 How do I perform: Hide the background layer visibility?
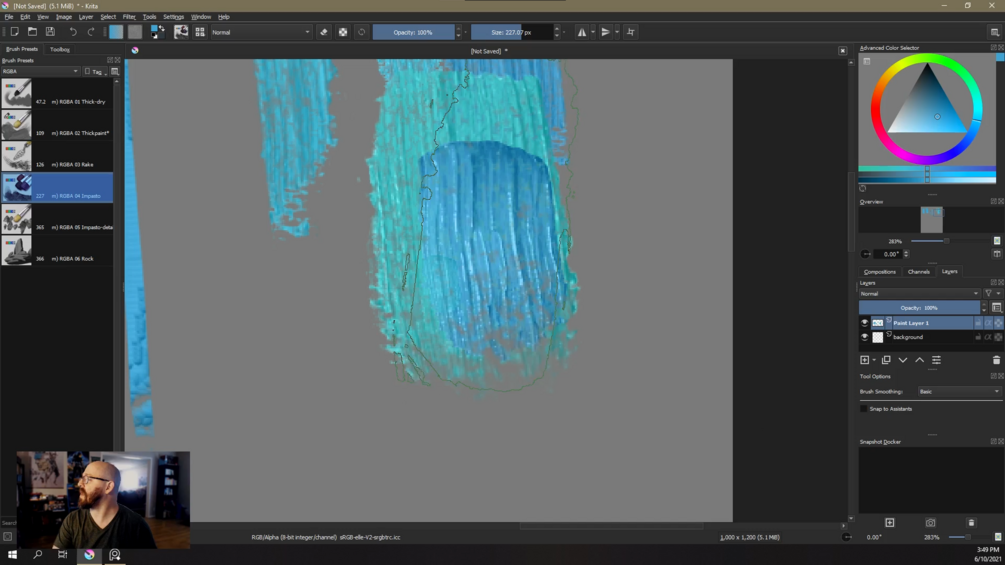[x=865, y=337]
